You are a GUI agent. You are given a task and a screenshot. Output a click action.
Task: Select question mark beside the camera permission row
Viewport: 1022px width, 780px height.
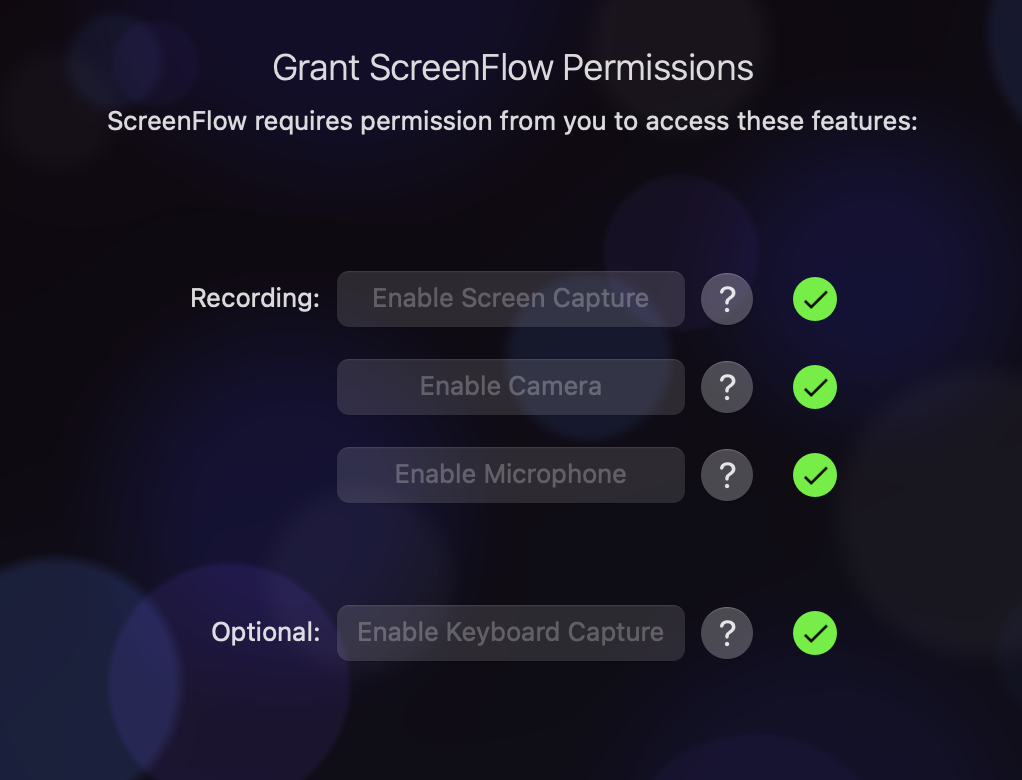727,387
